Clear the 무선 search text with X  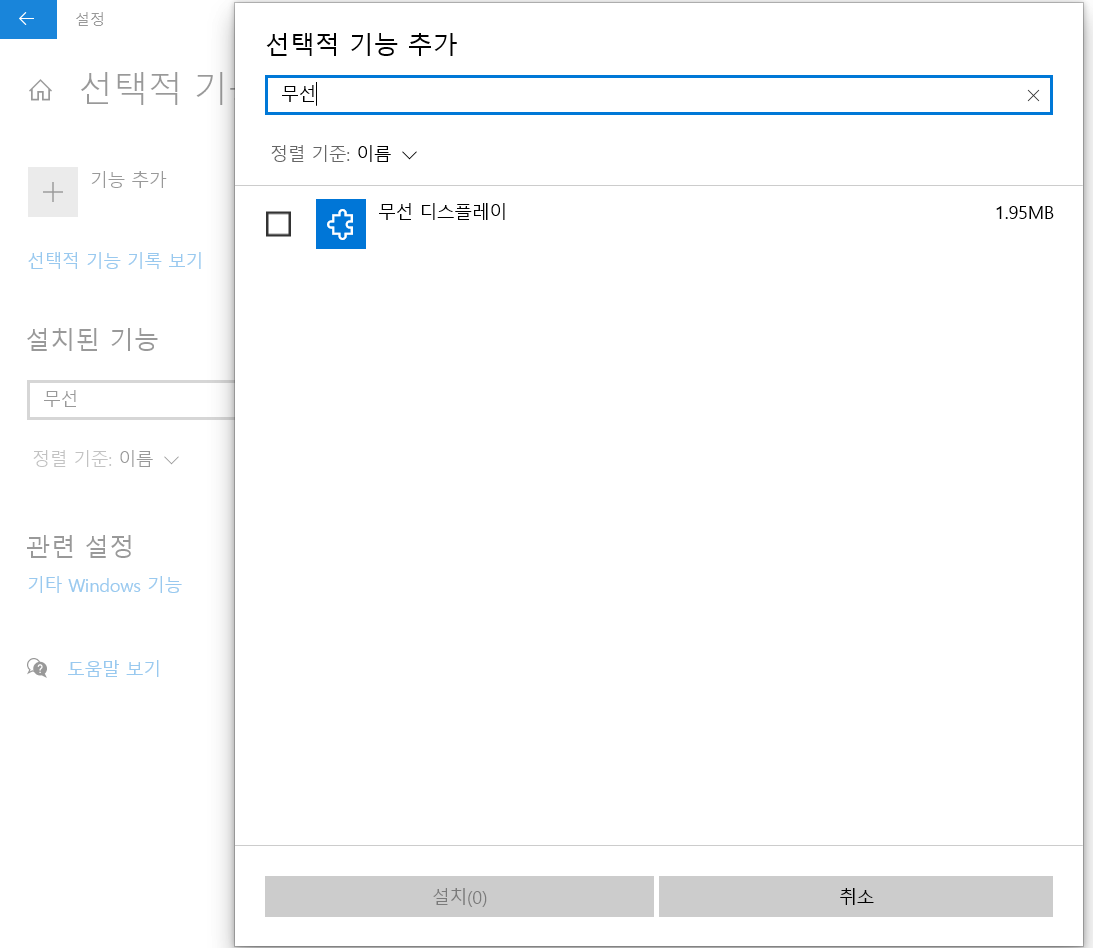pos(1033,95)
